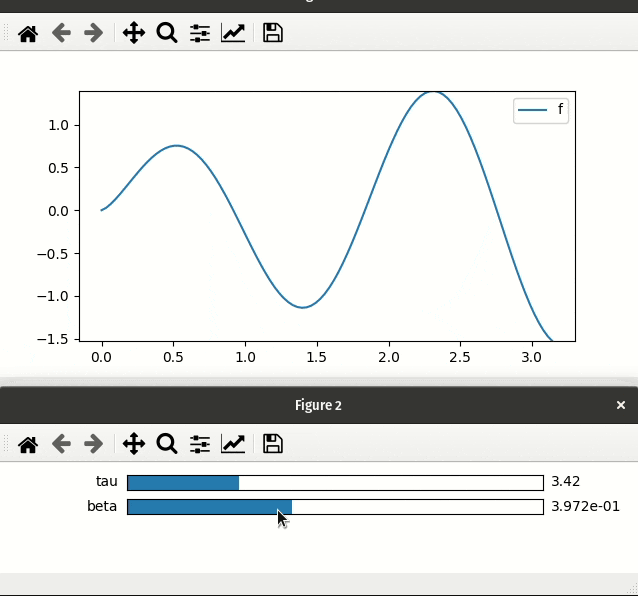Click the Forward arrow in the top toolbar
Viewport: 638px width, 596px height.
(94, 33)
